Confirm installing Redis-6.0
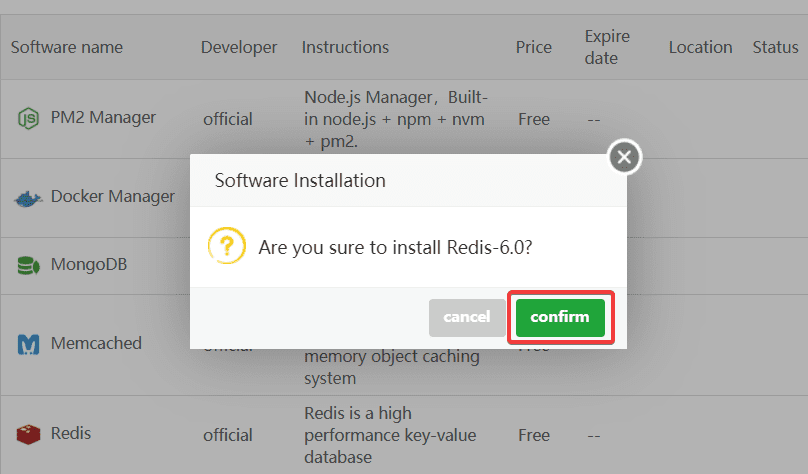The image size is (808, 474). tap(560, 317)
